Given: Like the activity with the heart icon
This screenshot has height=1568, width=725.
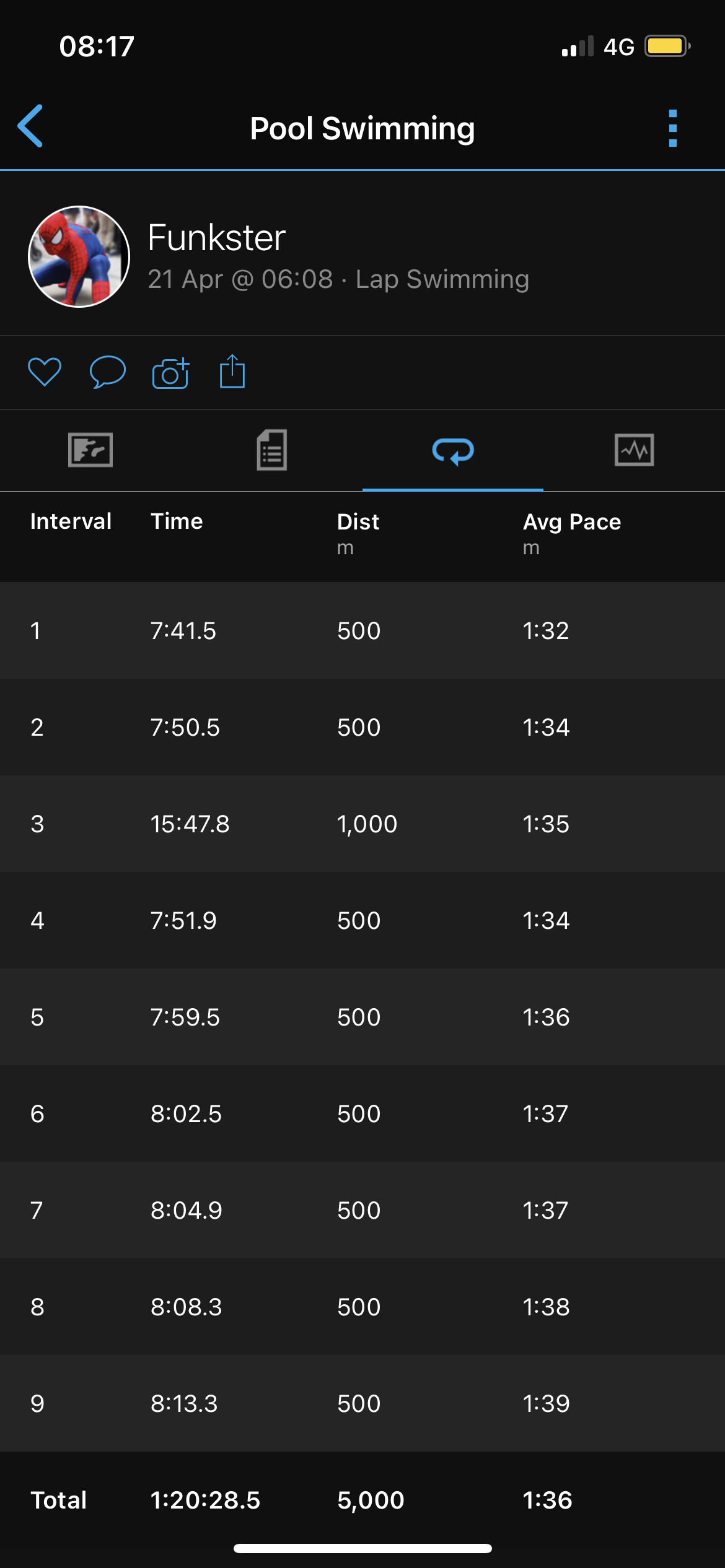Looking at the screenshot, I should pos(45,372).
